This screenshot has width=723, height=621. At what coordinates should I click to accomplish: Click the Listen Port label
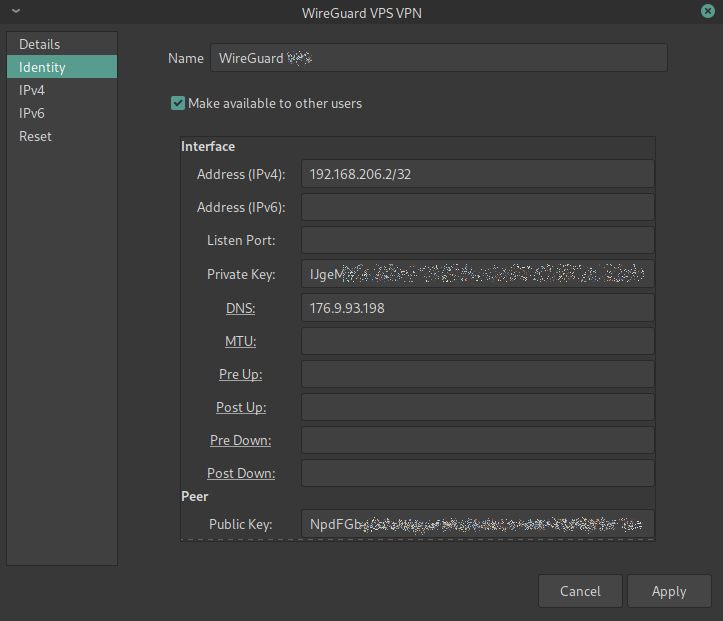coord(241,240)
